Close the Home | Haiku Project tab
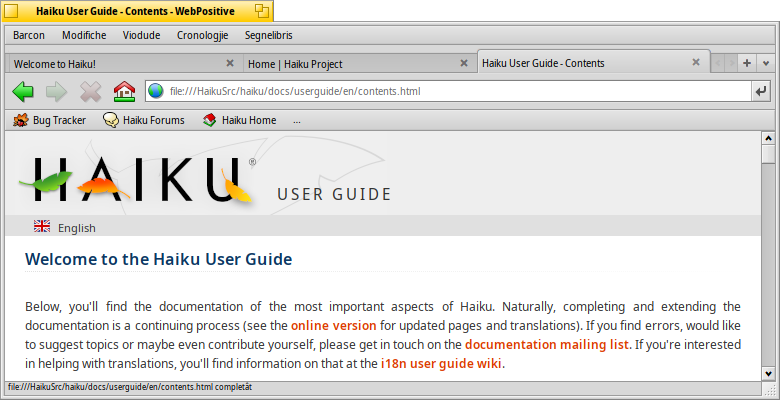Image resolution: width=780 pixels, height=400 pixels. click(x=463, y=63)
